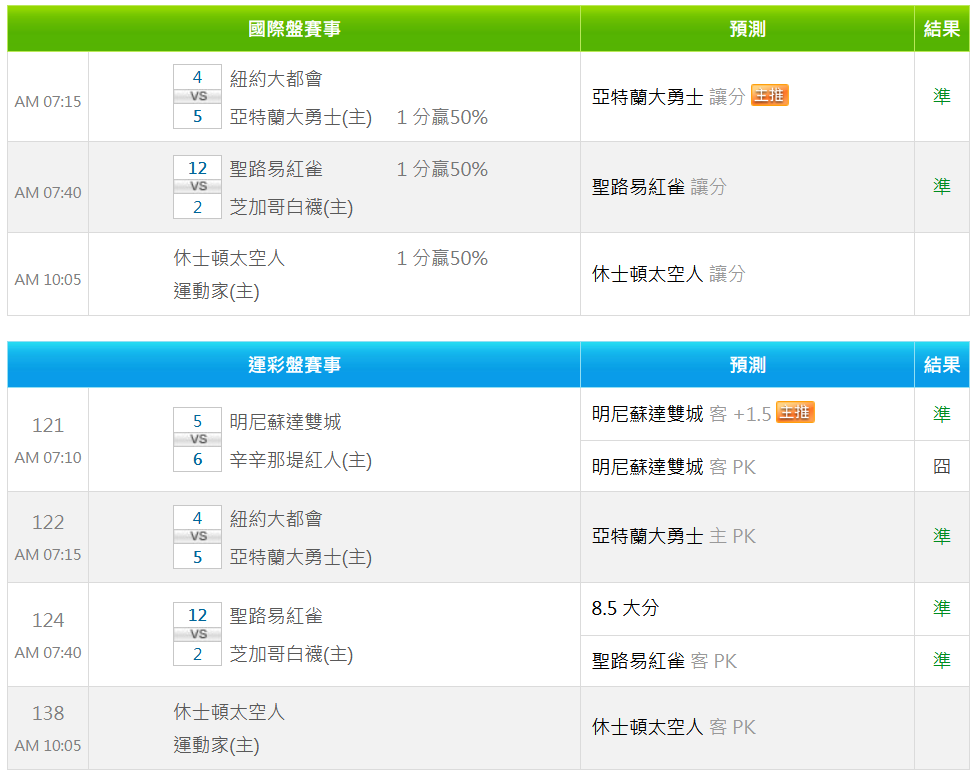The height and width of the screenshot is (777, 980).
Task: Click 準 result for 聖路易紅雀 讓分
Action: (x=942, y=186)
